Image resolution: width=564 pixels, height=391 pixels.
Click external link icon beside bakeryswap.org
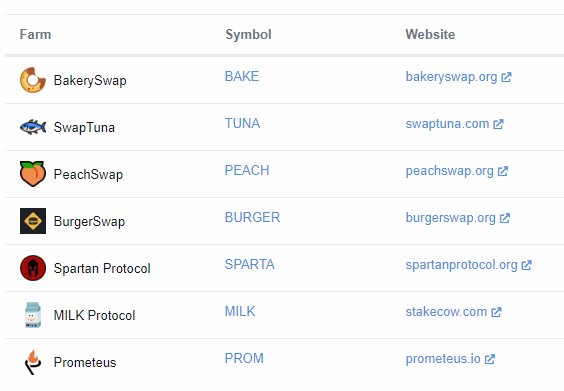pyautogui.click(x=506, y=77)
